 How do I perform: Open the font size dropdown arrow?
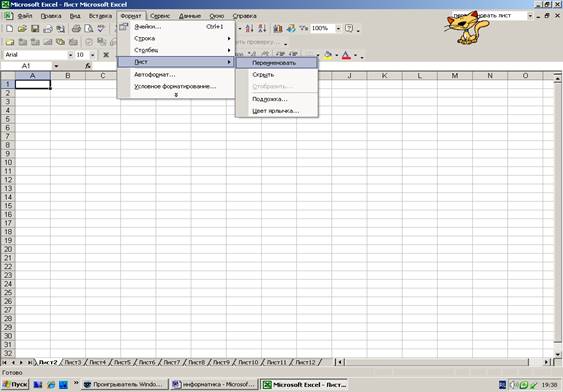pos(93,55)
